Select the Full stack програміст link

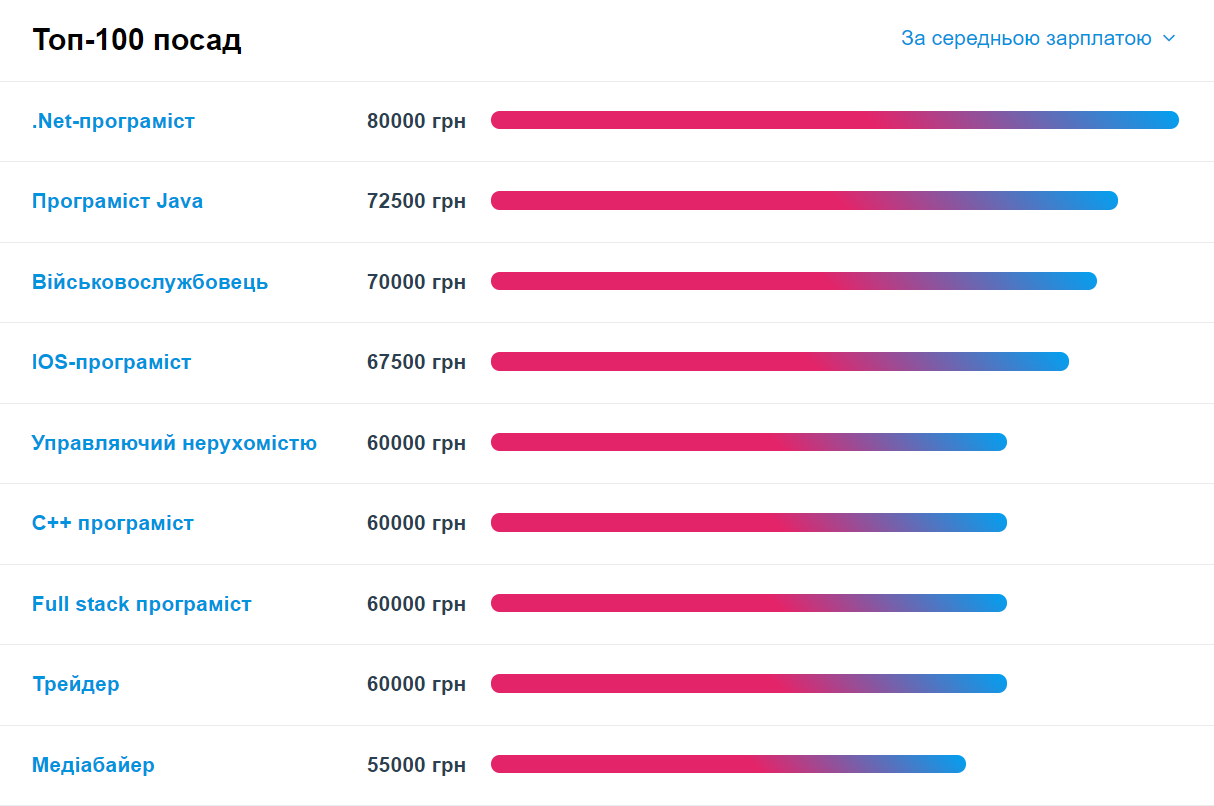[142, 604]
